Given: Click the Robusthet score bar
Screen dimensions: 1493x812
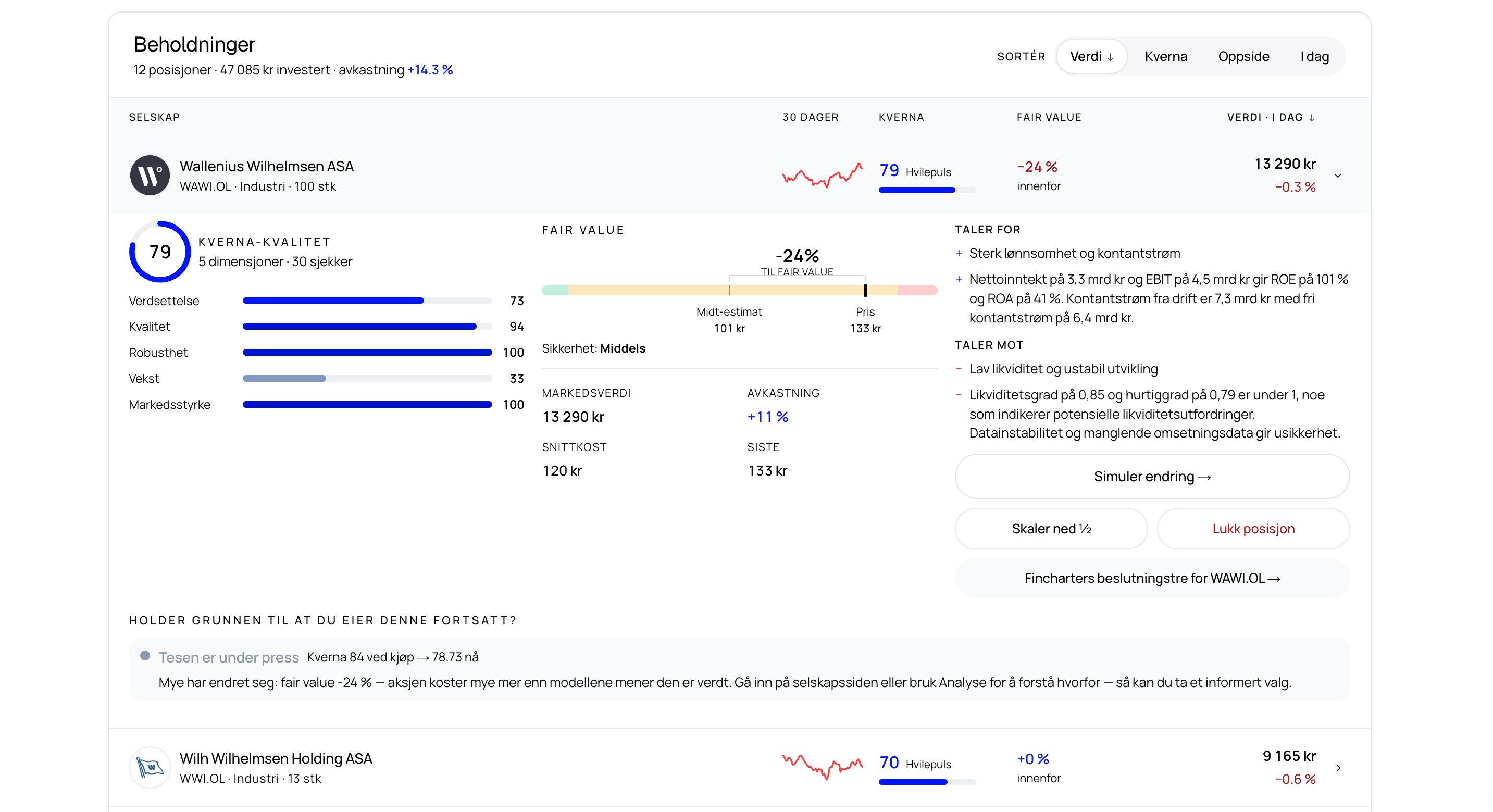Looking at the screenshot, I should pyautogui.click(x=367, y=353).
